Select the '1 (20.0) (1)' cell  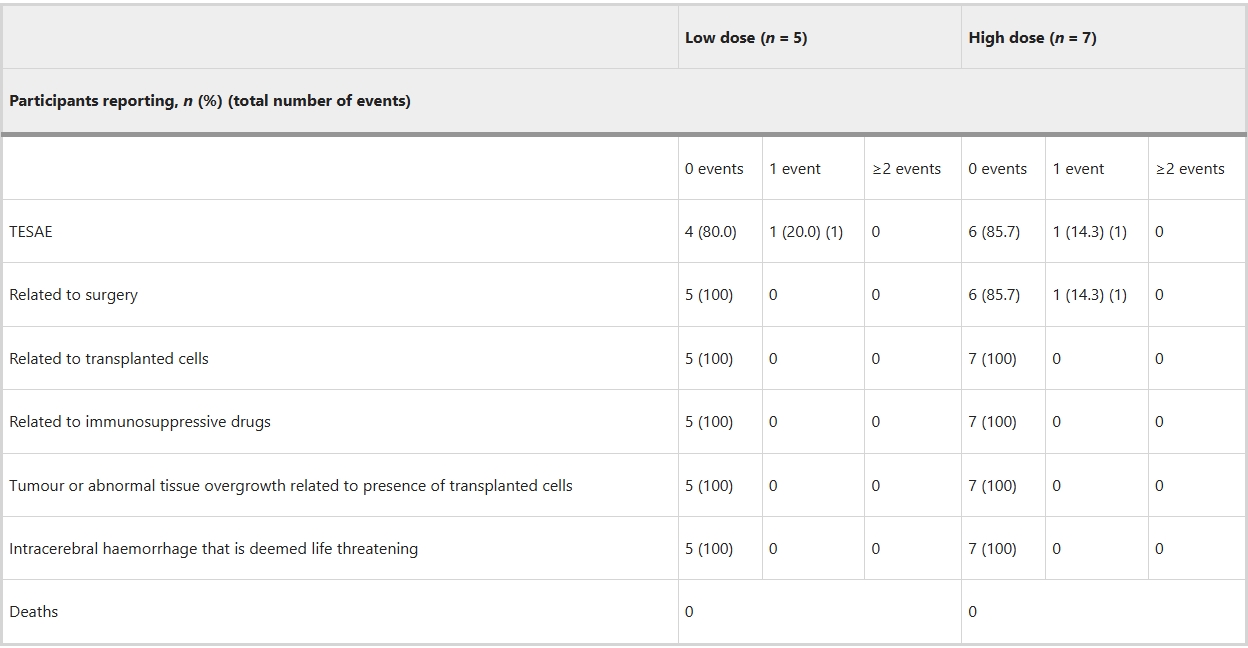click(806, 232)
